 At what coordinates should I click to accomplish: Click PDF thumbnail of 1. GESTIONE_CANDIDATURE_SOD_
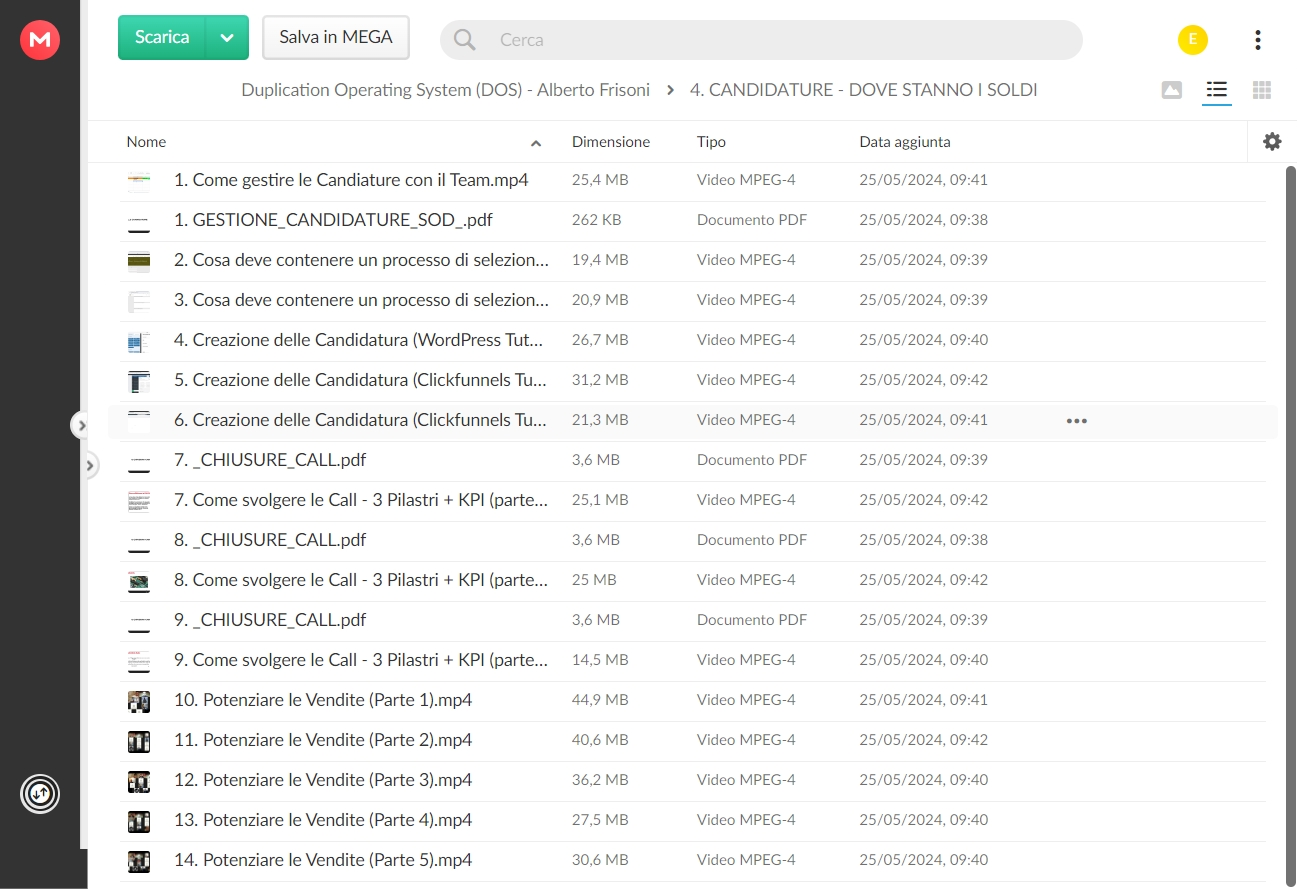(139, 222)
